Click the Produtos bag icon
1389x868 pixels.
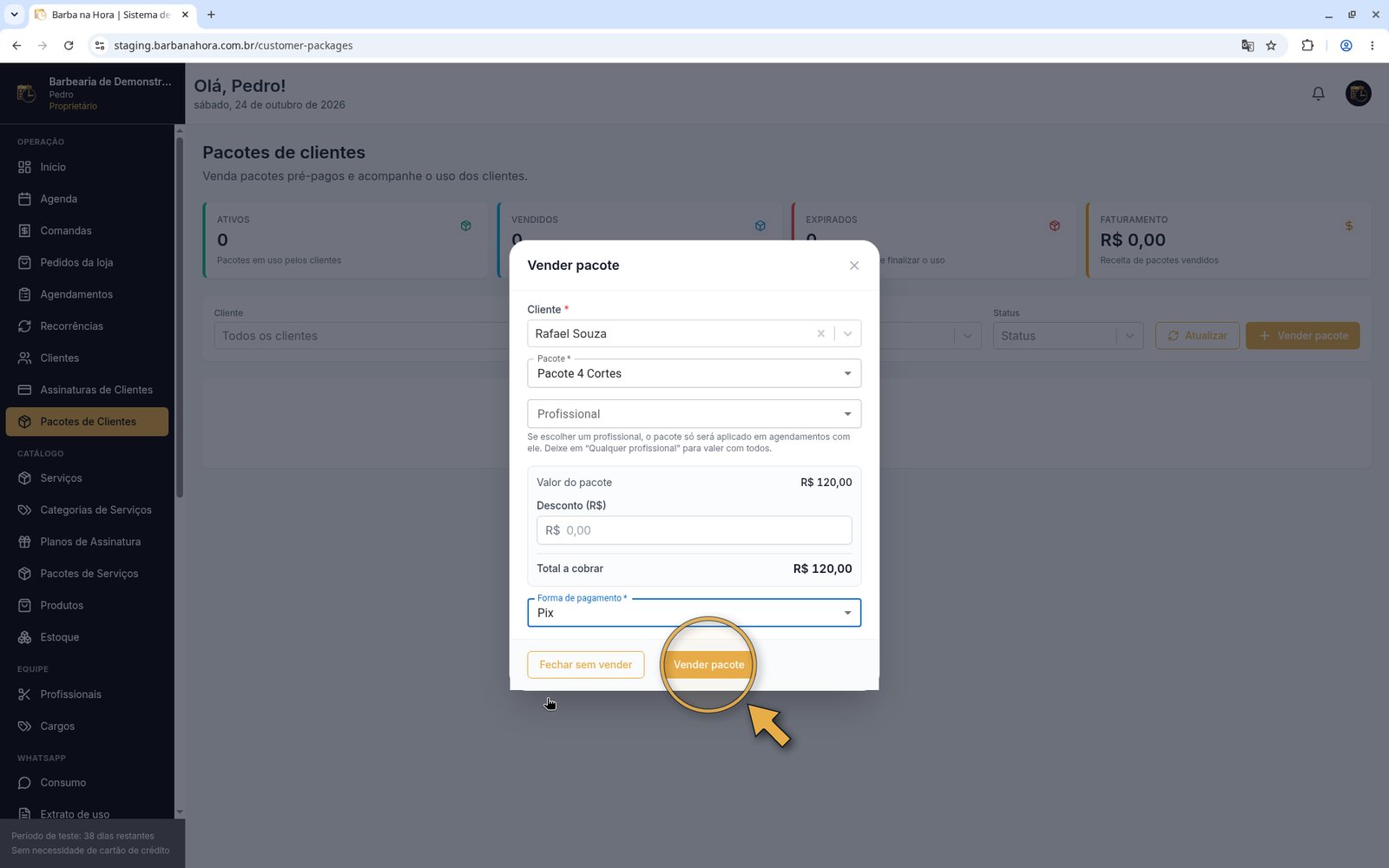coord(24,606)
